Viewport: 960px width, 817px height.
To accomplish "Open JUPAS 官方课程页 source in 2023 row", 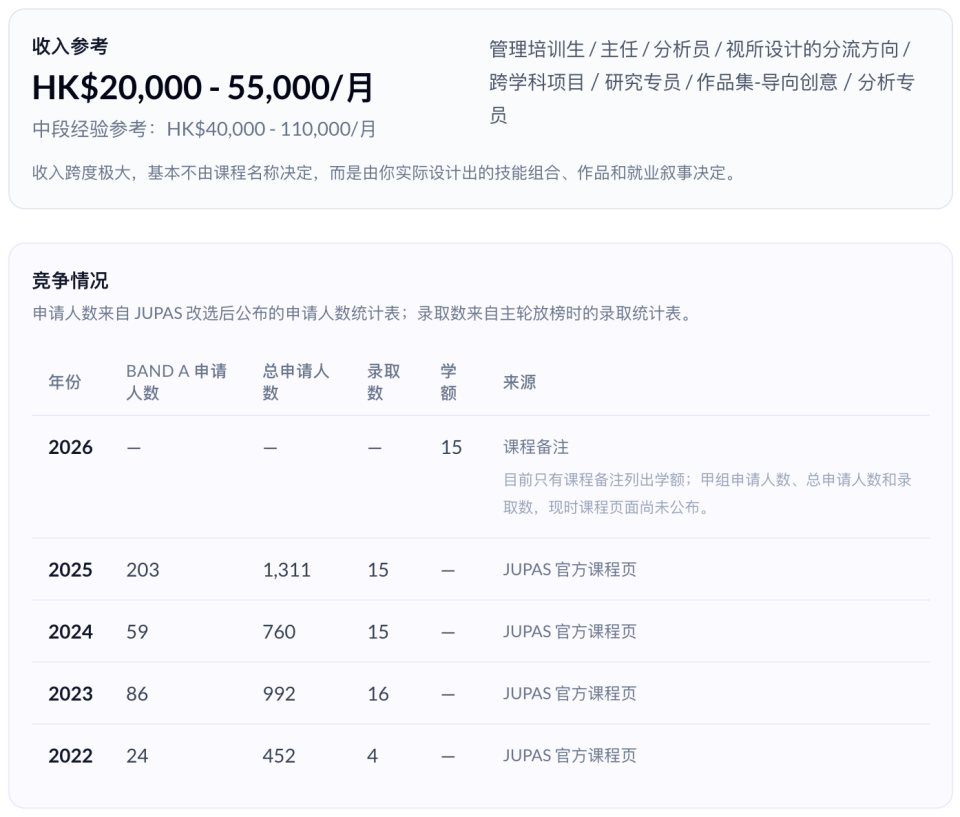I will [569, 693].
